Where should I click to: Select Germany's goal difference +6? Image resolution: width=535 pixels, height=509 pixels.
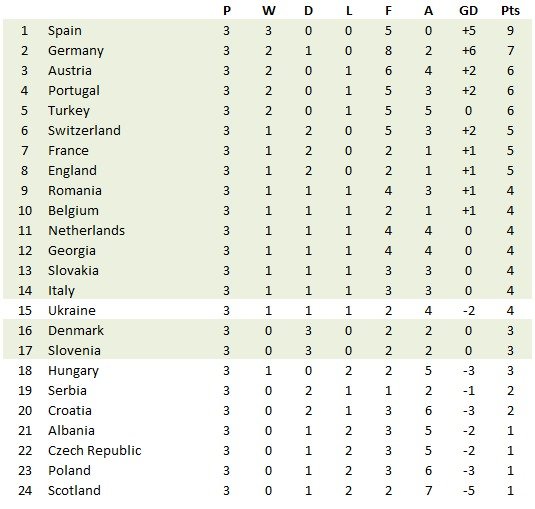pyautogui.click(x=468, y=51)
